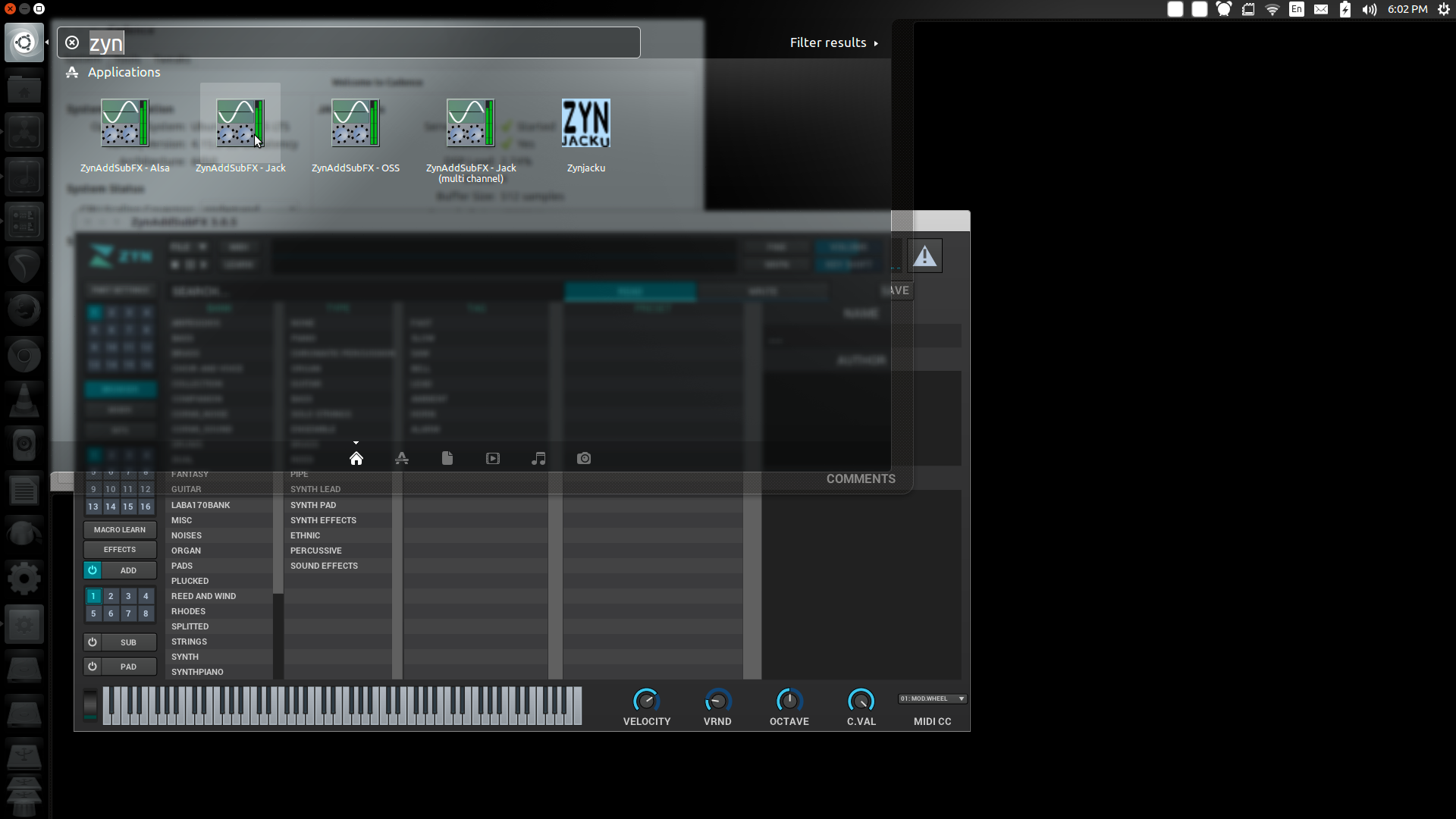Open the 01: MOD.WHEEL MIDI CC dropdown

pos(932,698)
